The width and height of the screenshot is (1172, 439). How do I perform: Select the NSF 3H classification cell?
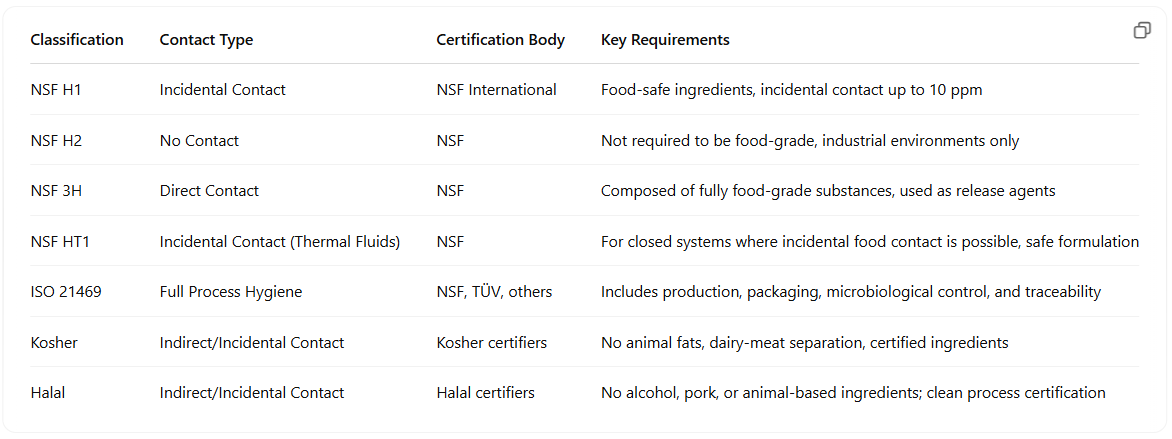coord(56,191)
